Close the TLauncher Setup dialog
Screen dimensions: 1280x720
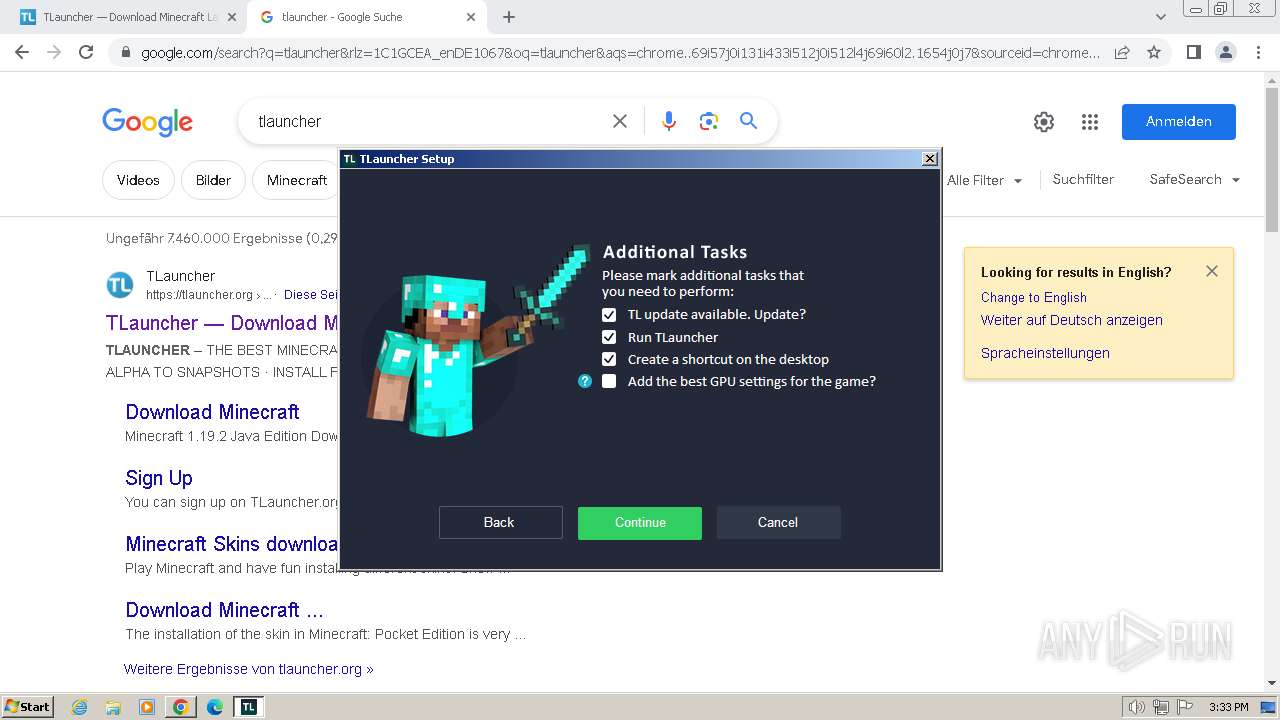929,158
